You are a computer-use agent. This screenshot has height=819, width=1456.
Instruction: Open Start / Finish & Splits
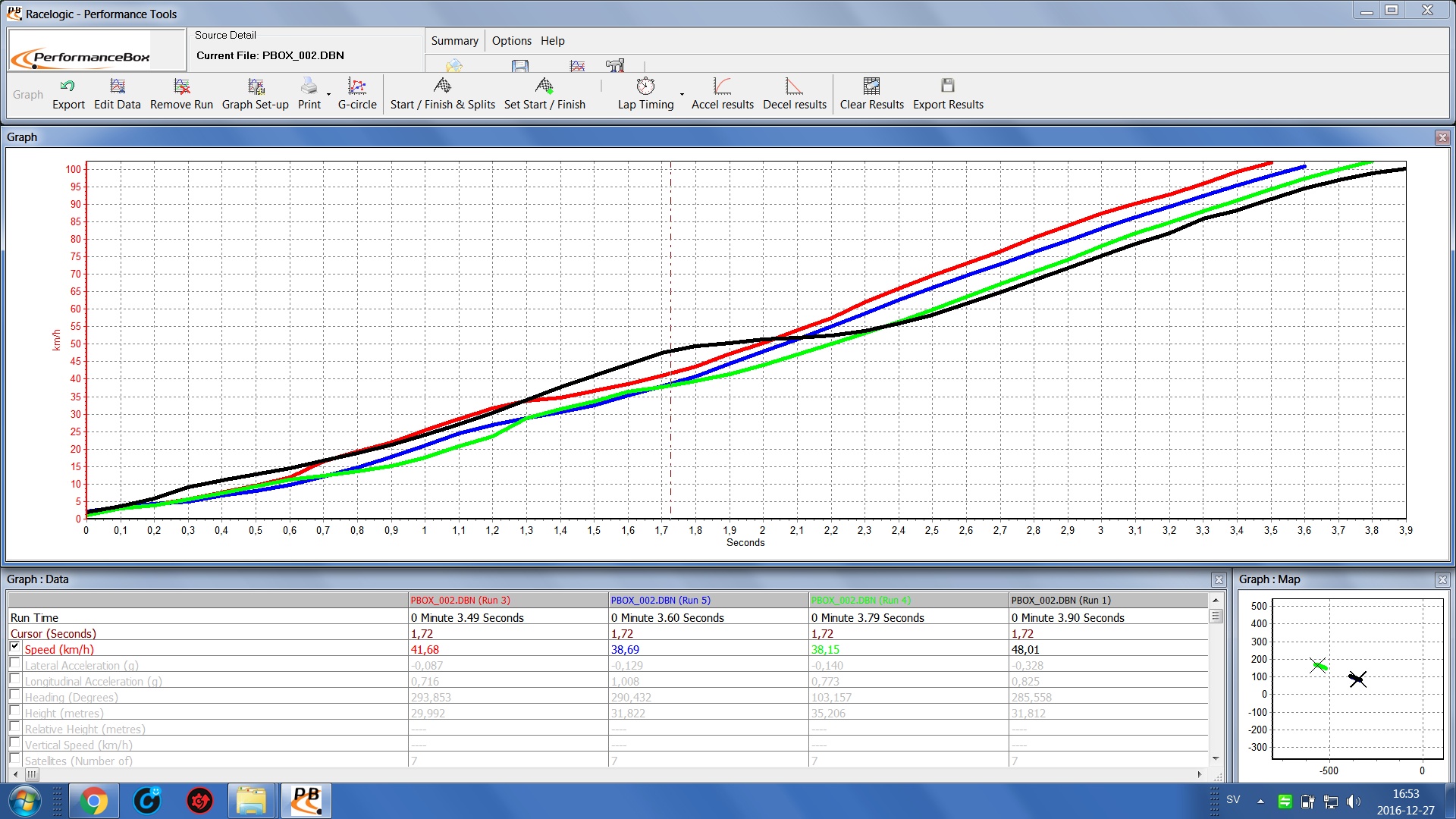pos(442,94)
